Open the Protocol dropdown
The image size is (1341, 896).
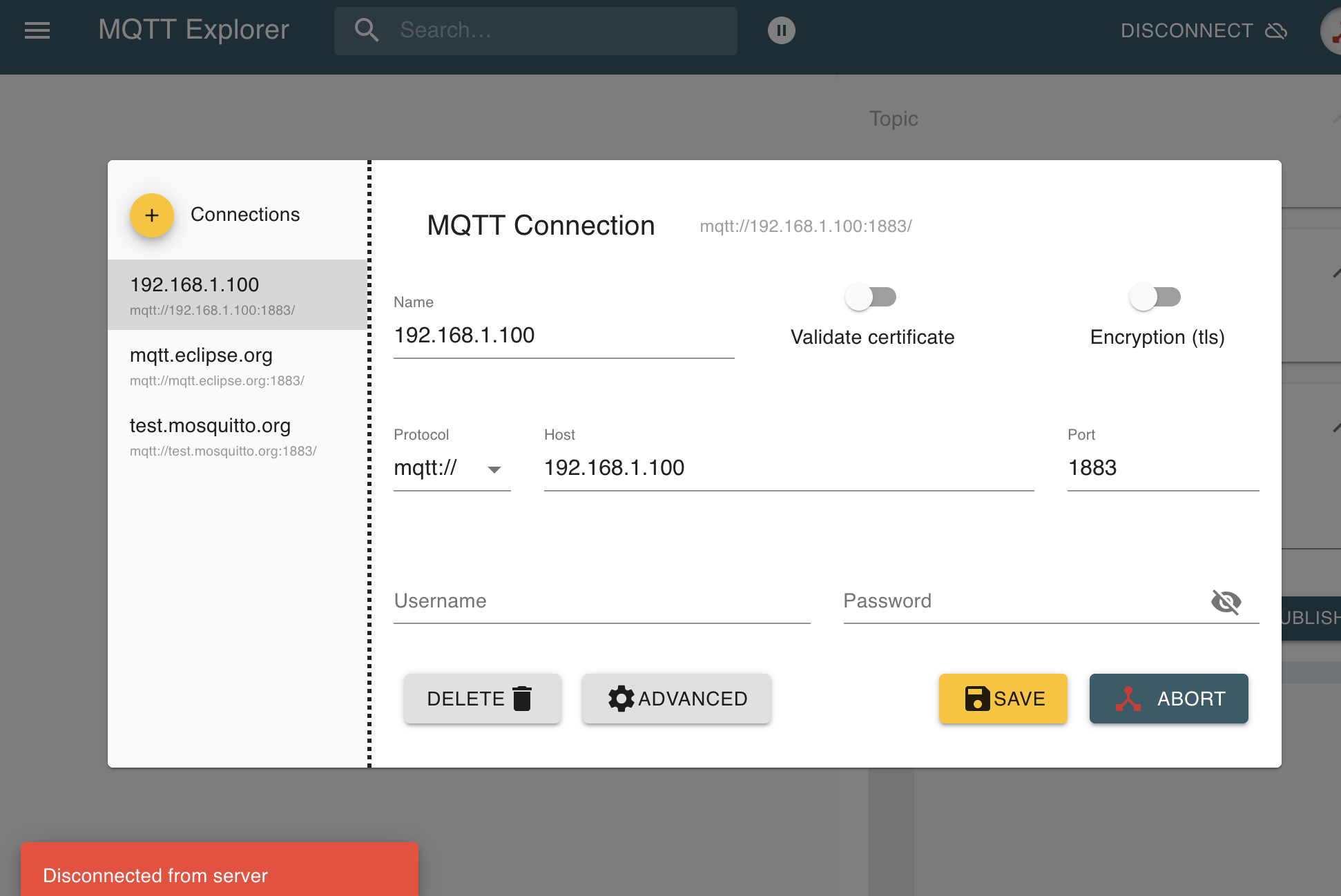452,468
